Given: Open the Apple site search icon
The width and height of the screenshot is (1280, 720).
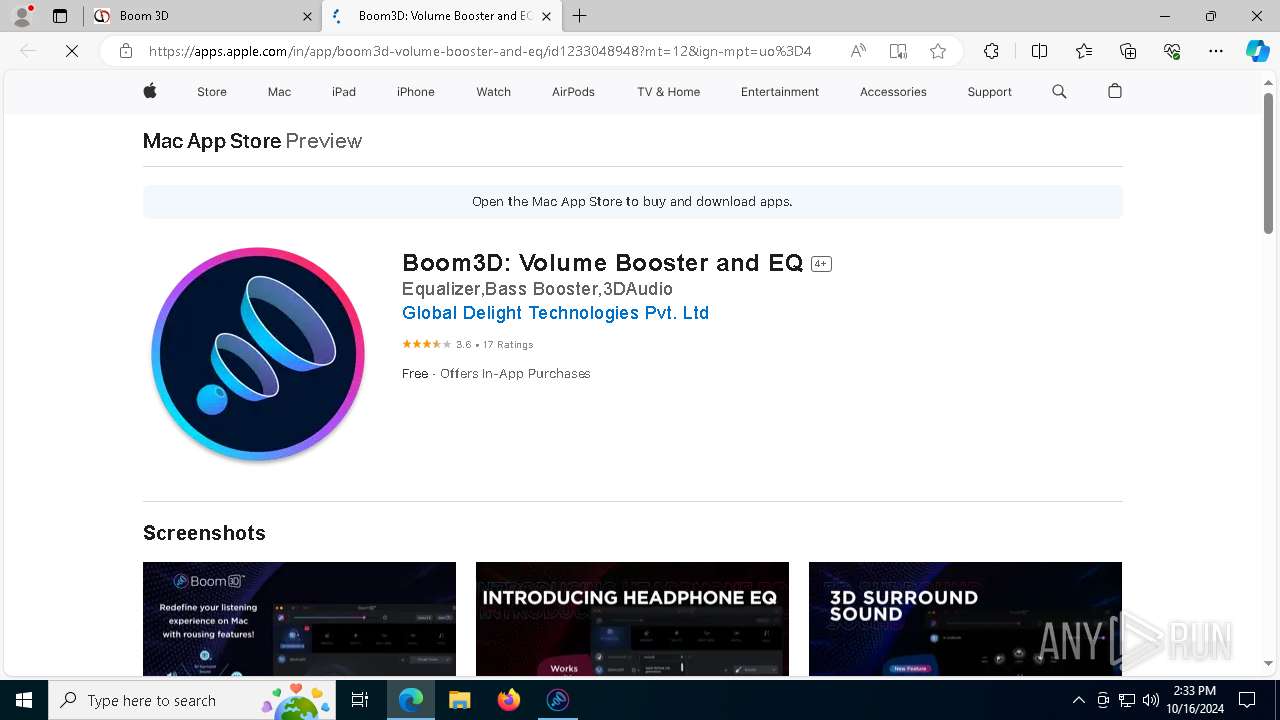Looking at the screenshot, I should point(1059,91).
